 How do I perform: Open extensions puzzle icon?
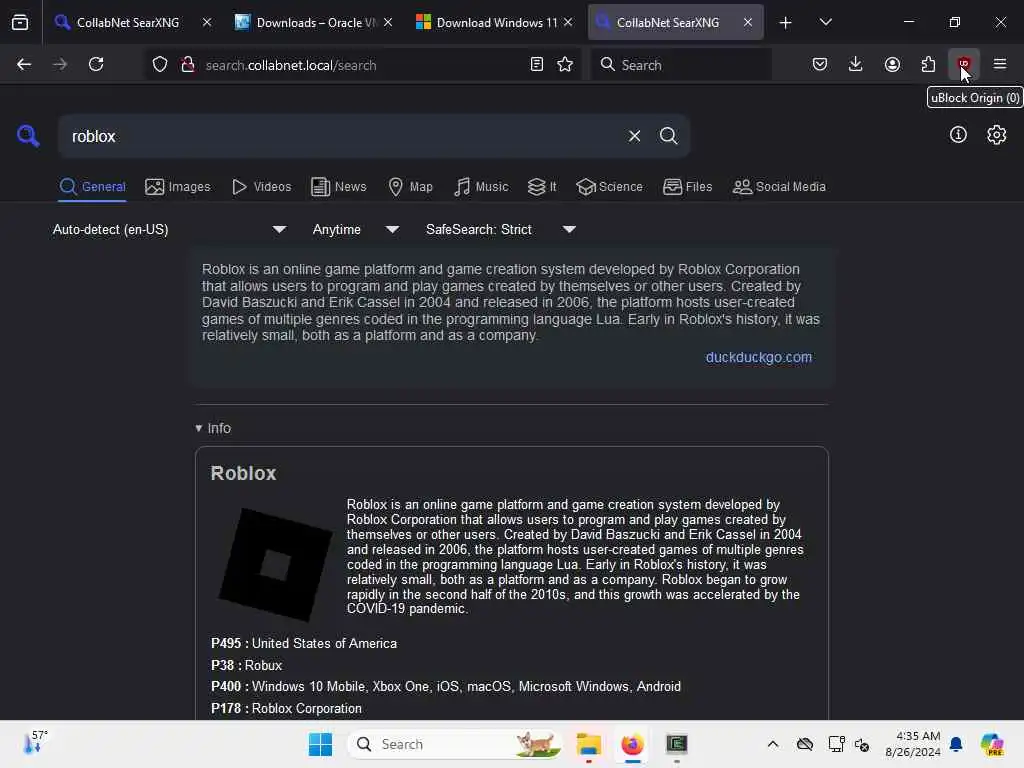coord(928,64)
